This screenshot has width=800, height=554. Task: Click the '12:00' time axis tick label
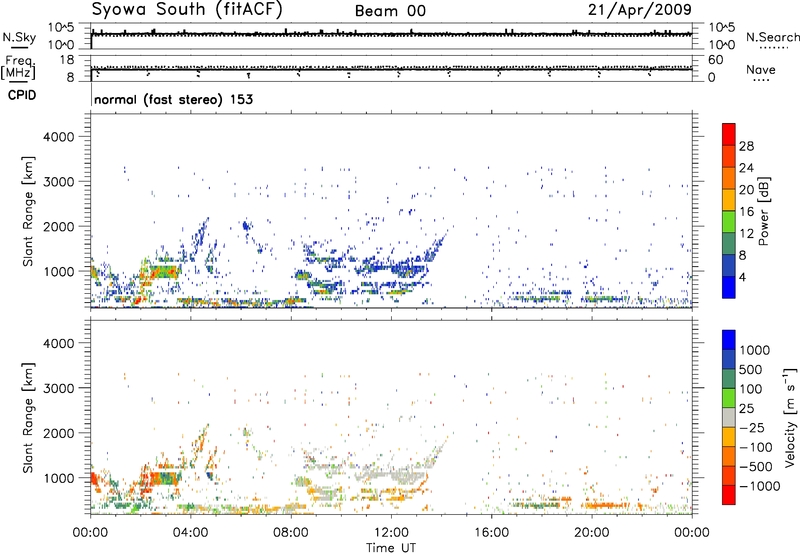(x=391, y=533)
